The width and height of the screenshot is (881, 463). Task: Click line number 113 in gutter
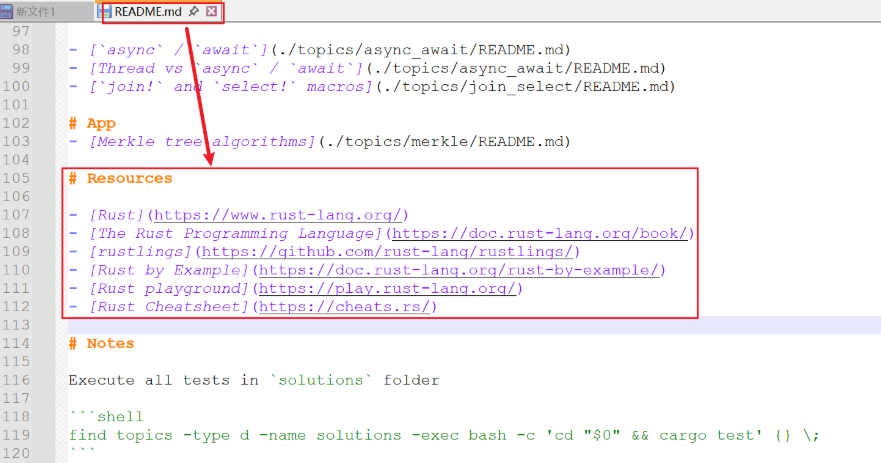click(x=16, y=325)
